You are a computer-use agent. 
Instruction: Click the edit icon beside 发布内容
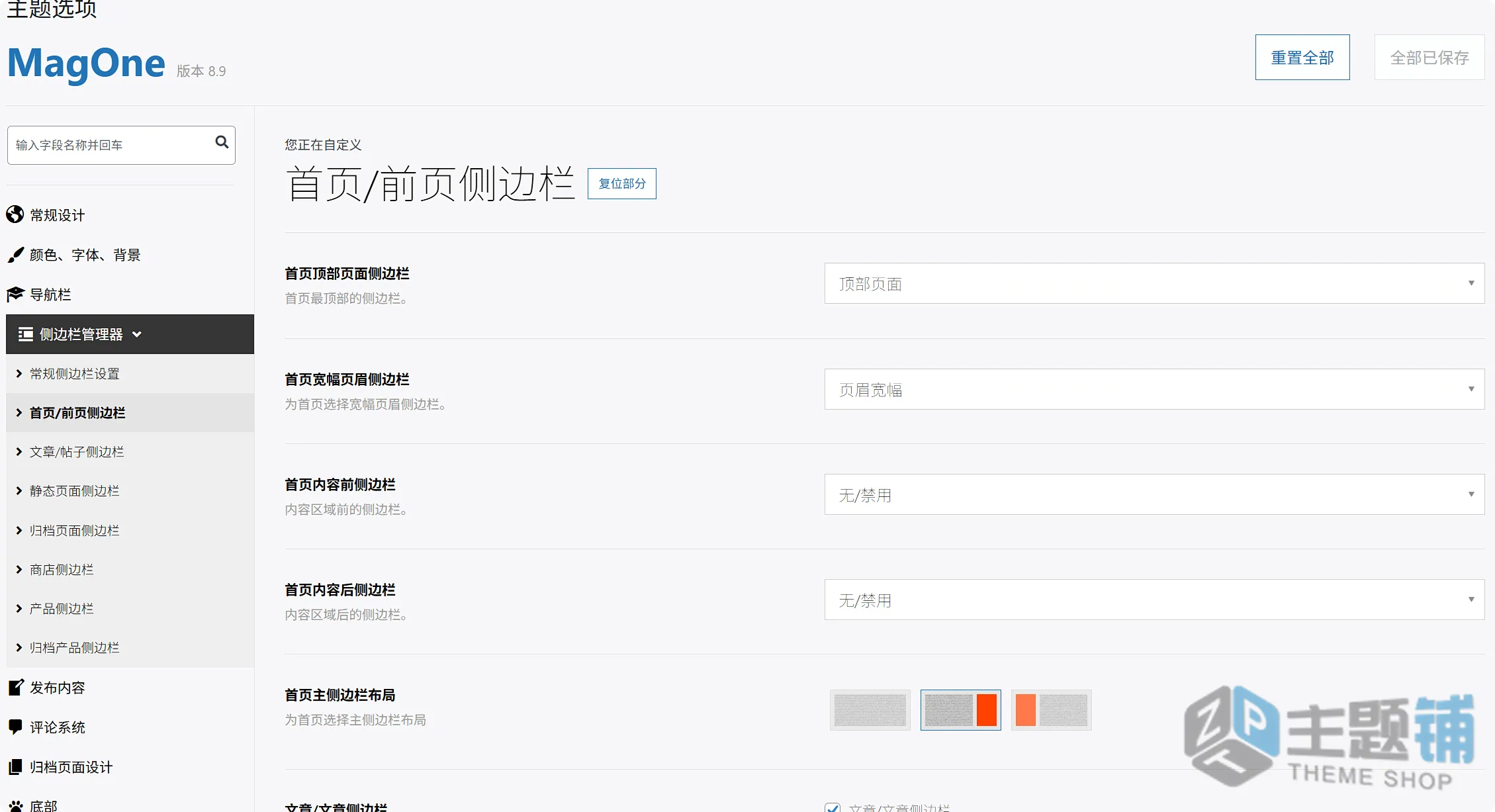(16, 688)
